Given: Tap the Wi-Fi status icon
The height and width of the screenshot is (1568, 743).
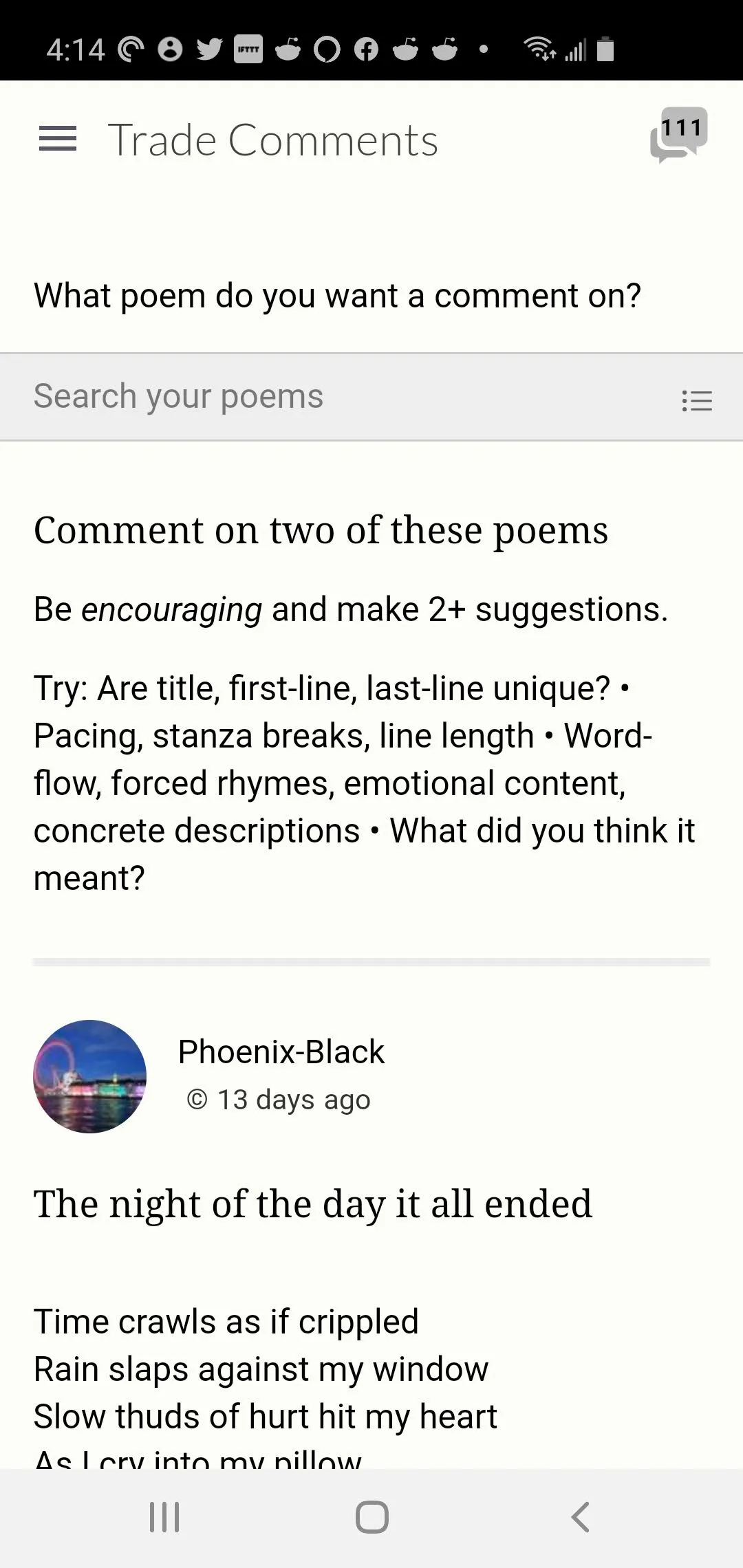Looking at the screenshot, I should (x=540, y=50).
